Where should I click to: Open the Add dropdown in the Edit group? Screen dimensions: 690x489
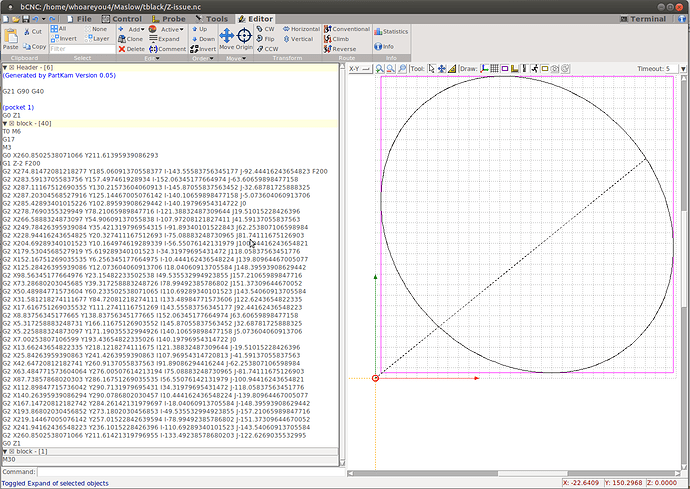132,29
